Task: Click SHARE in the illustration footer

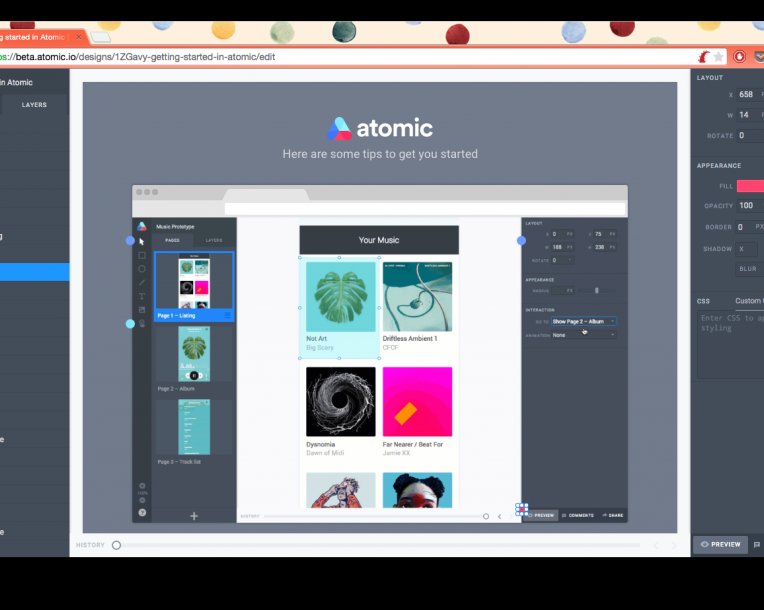Action: 613,515
